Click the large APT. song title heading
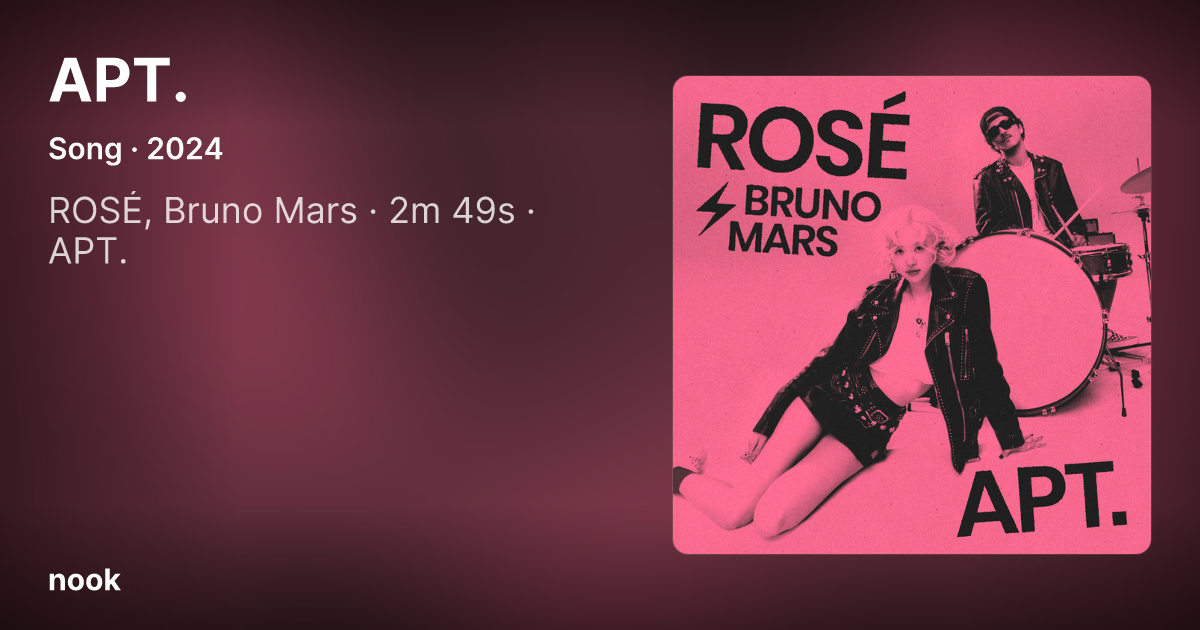The width and height of the screenshot is (1200, 630). (x=119, y=79)
